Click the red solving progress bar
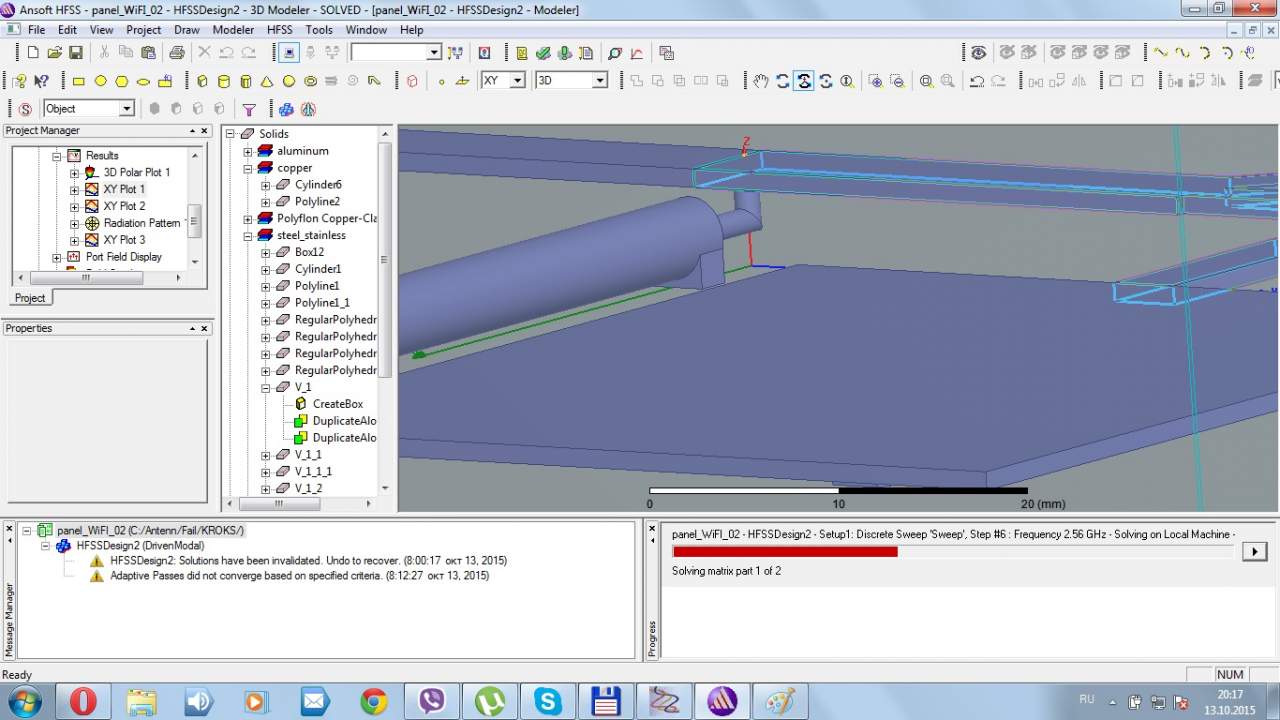 click(x=784, y=552)
